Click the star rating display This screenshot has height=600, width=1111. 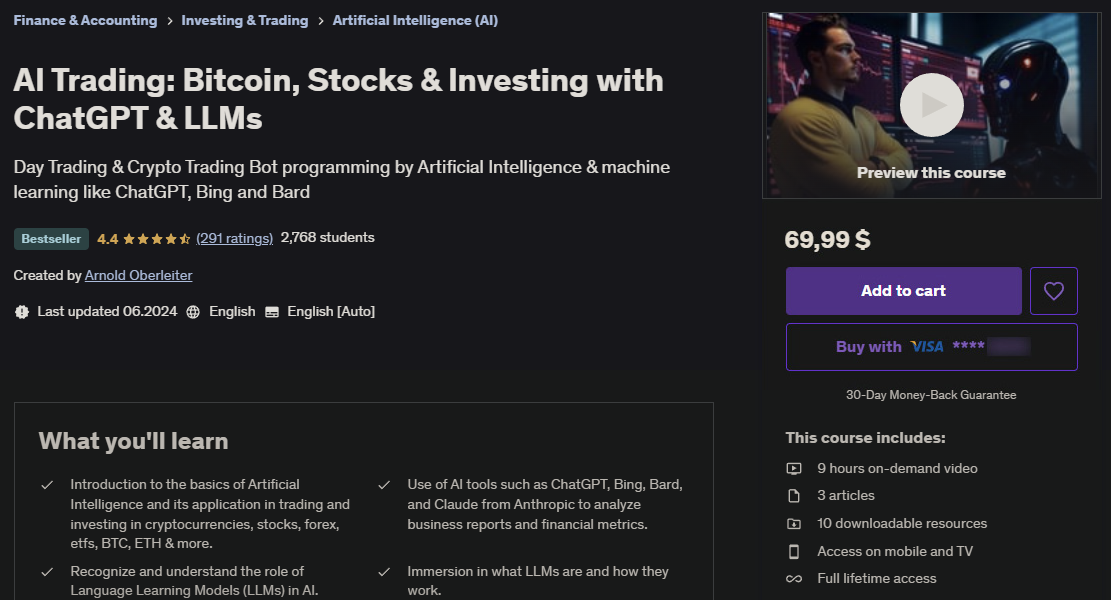coord(157,238)
